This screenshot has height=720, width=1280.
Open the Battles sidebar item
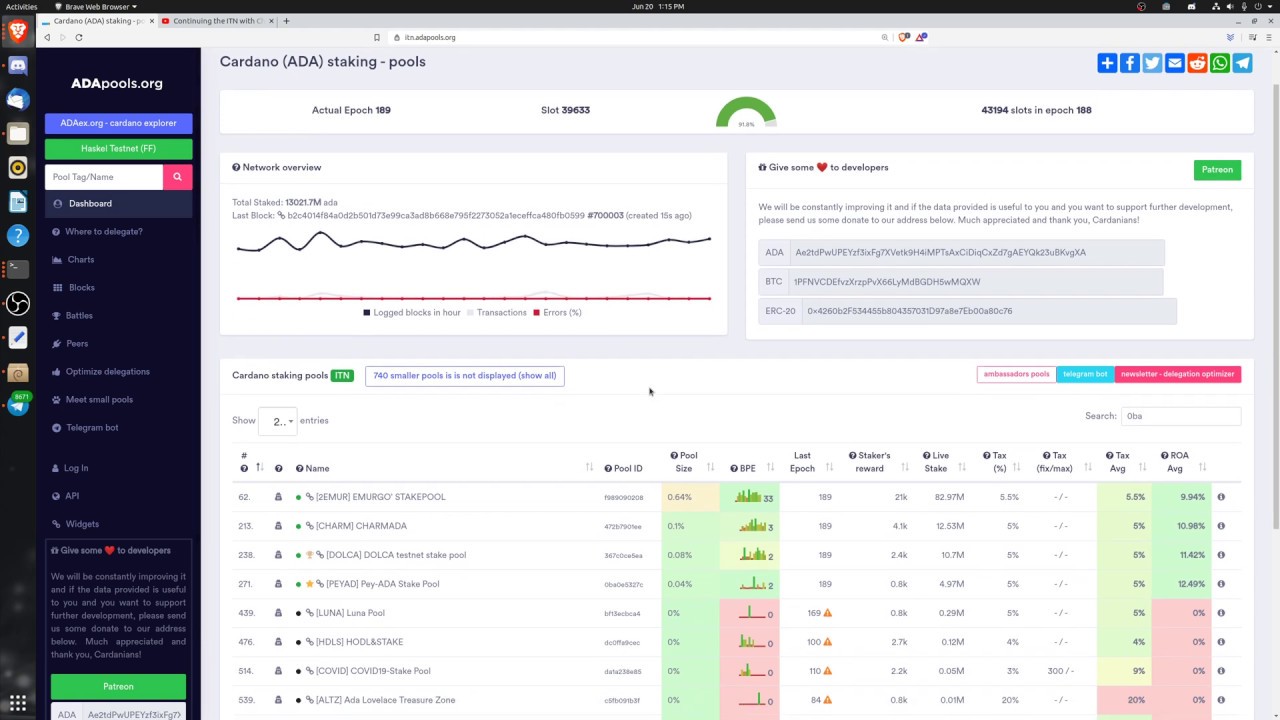pos(79,316)
